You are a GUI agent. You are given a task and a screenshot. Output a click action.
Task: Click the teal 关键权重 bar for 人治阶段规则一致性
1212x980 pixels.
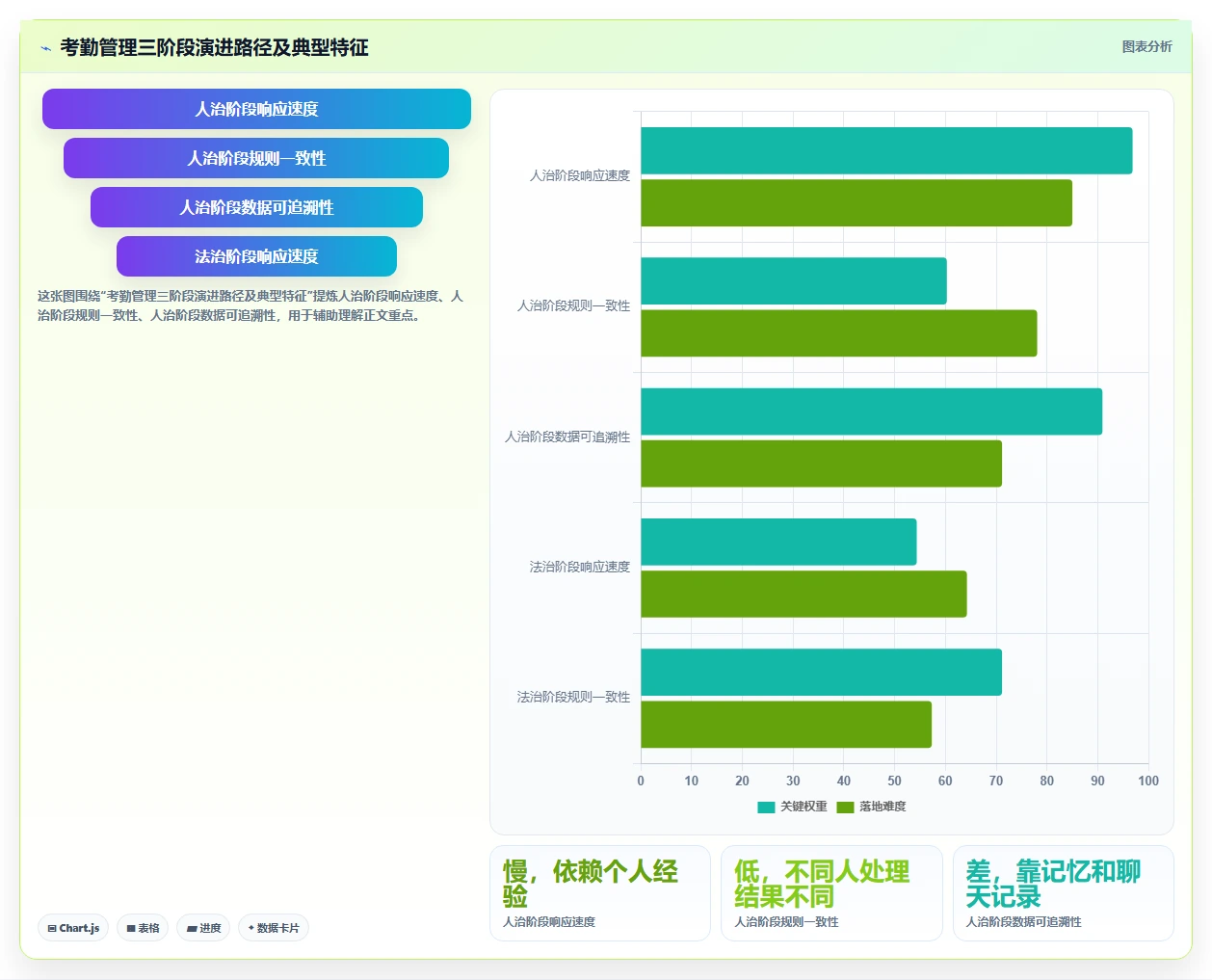(794, 281)
